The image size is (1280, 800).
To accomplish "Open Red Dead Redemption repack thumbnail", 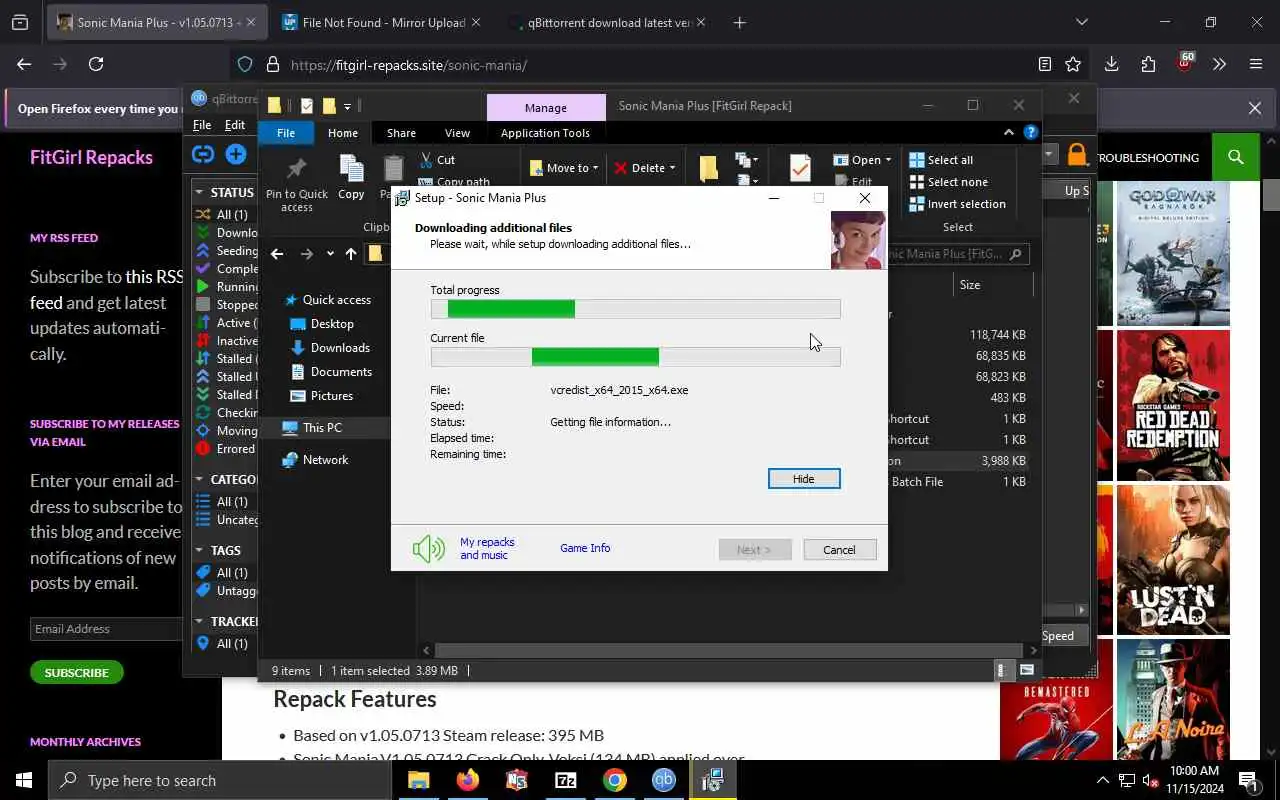I will pos(1173,405).
